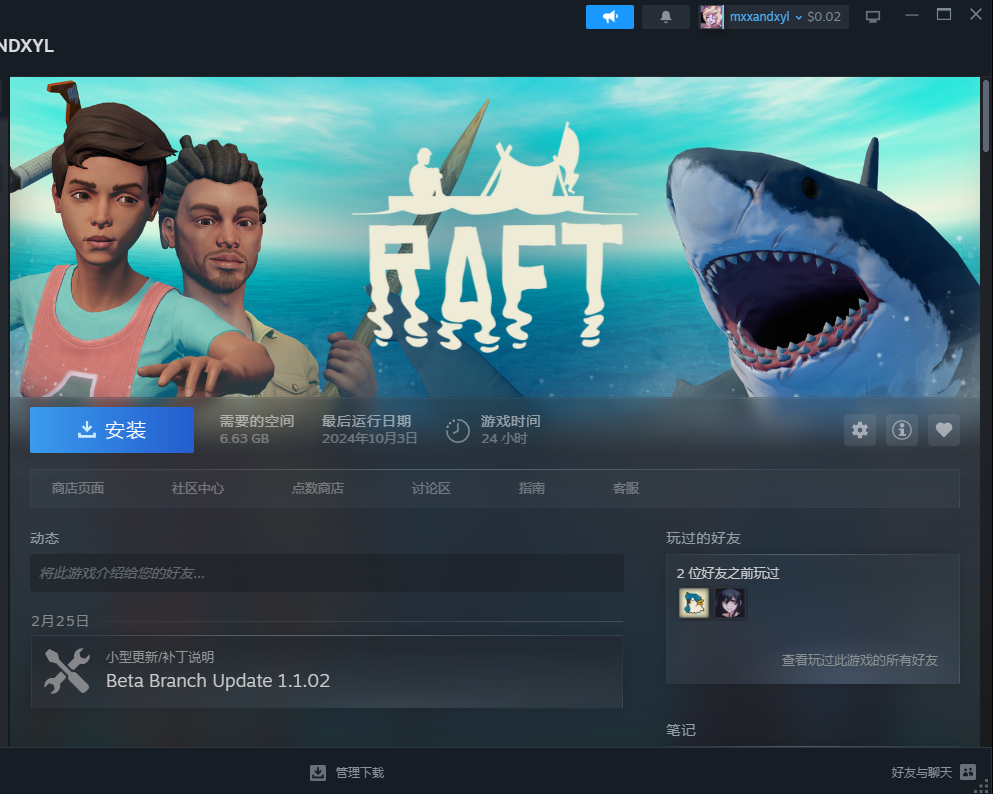Minimize the Steam window
Image resolution: width=993 pixels, height=794 pixels.
tap(912, 15)
